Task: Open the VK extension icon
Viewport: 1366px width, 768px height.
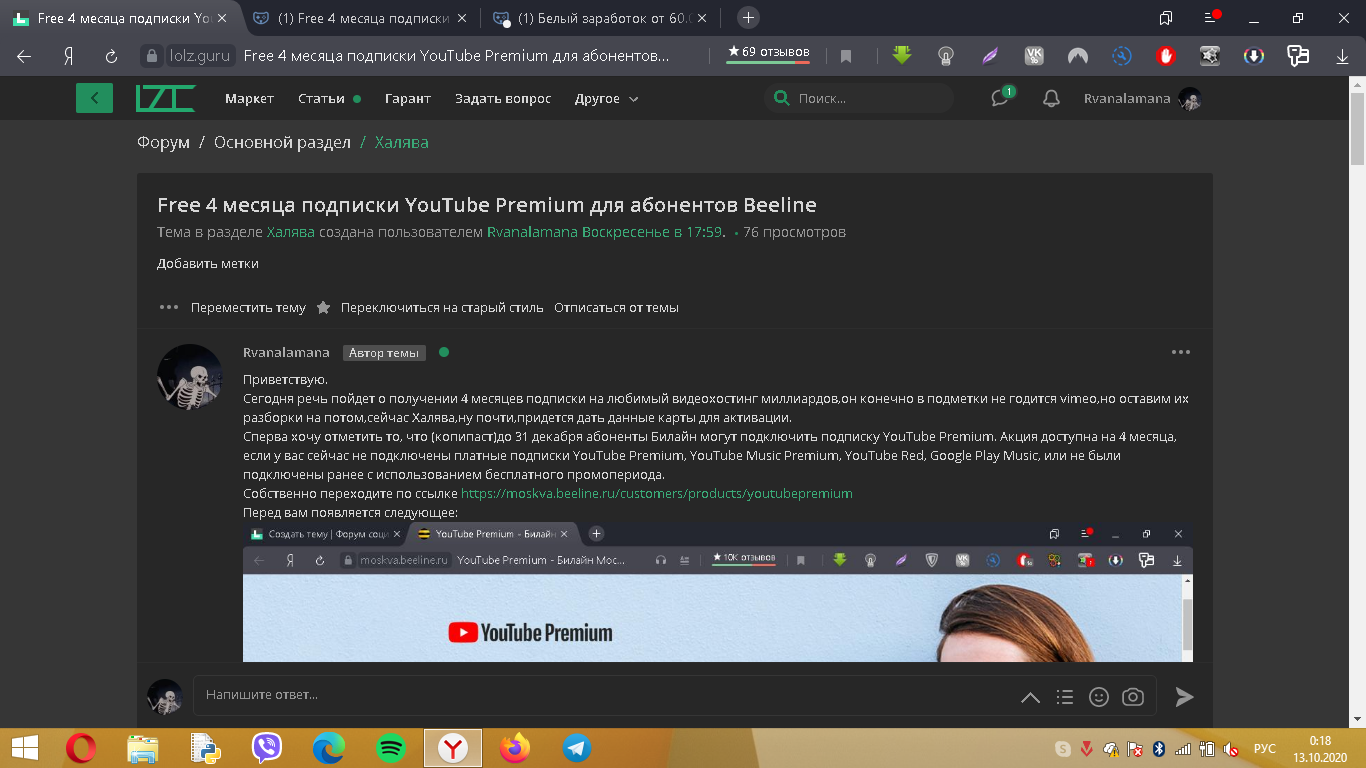Action: (1034, 56)
